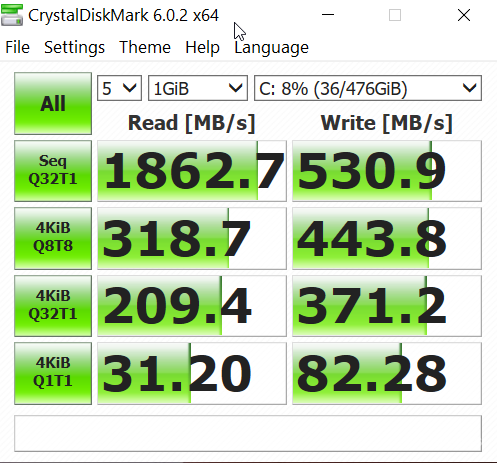Minimize the CrystalDiskMark window
The height and width of the screenshot is (463, 497).
pos(328,15)
